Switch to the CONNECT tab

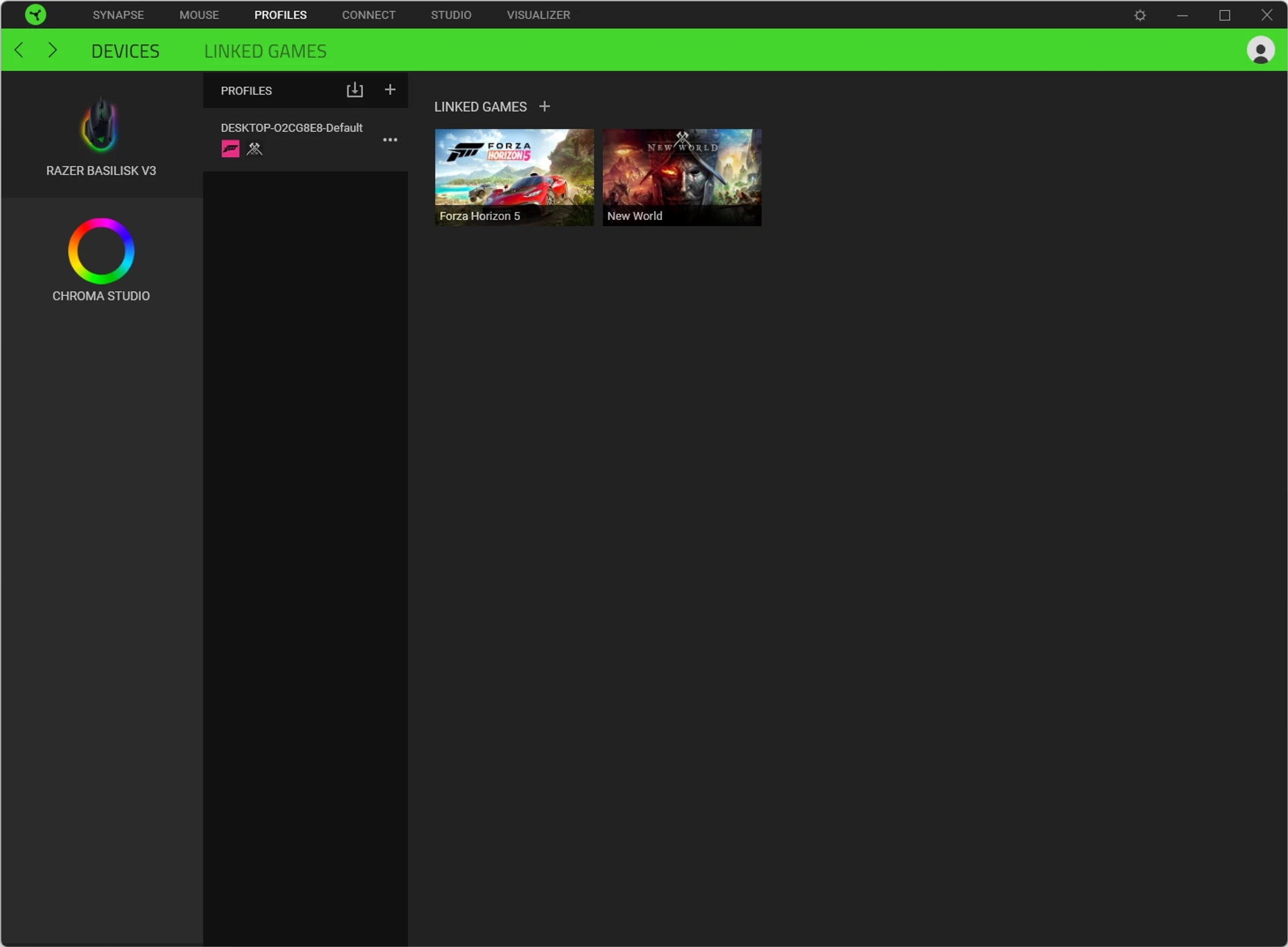[369, 15]
